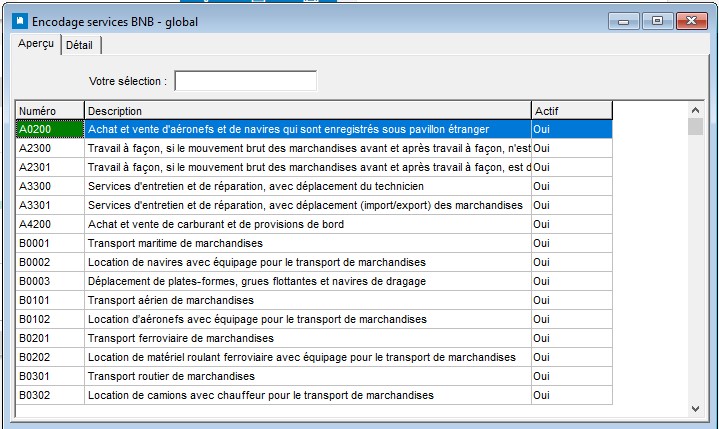Close the Encodage services BNB window

point(691,21)
